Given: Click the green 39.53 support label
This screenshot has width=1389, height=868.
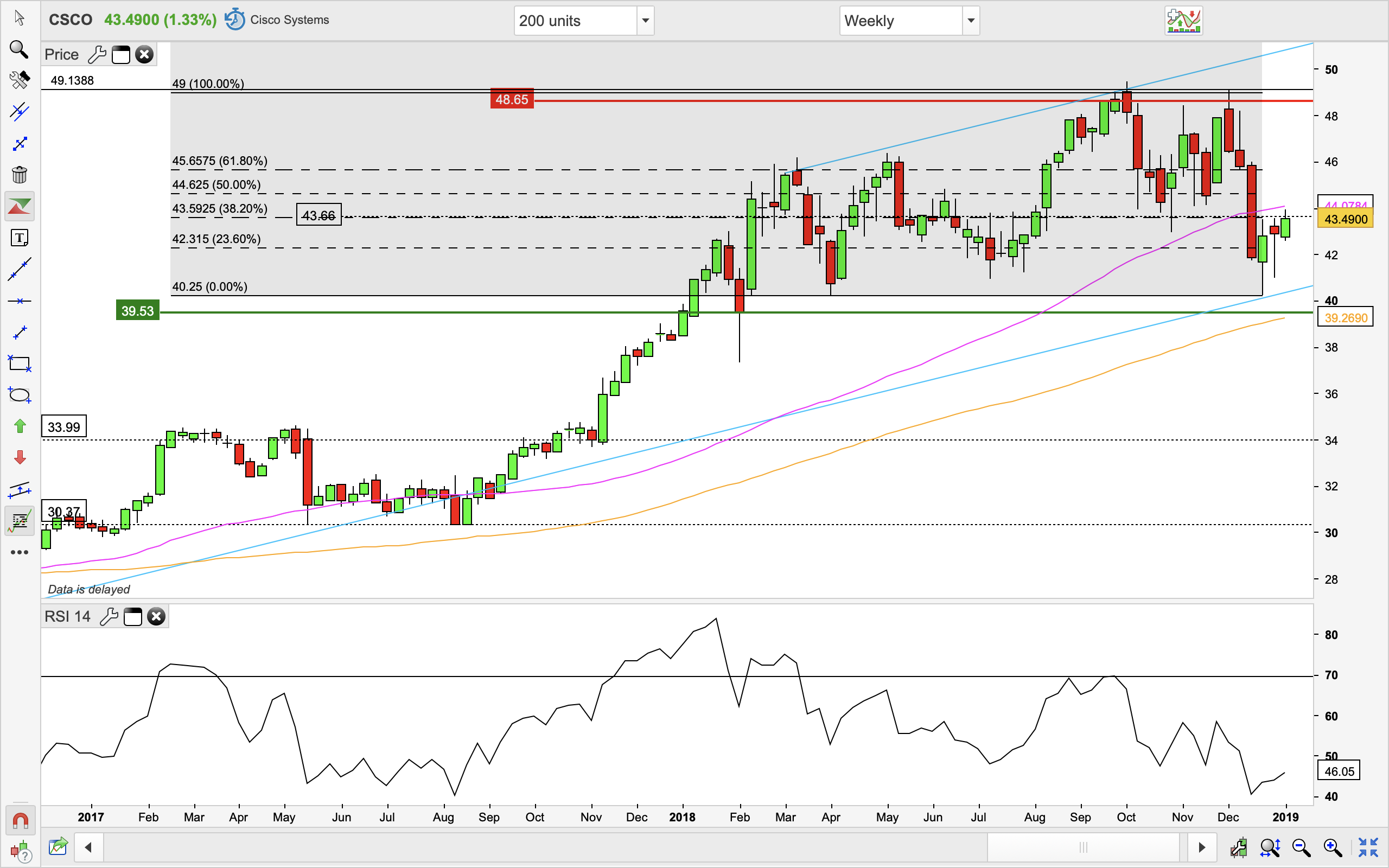Looking at the screenshot, I should 138,310.
